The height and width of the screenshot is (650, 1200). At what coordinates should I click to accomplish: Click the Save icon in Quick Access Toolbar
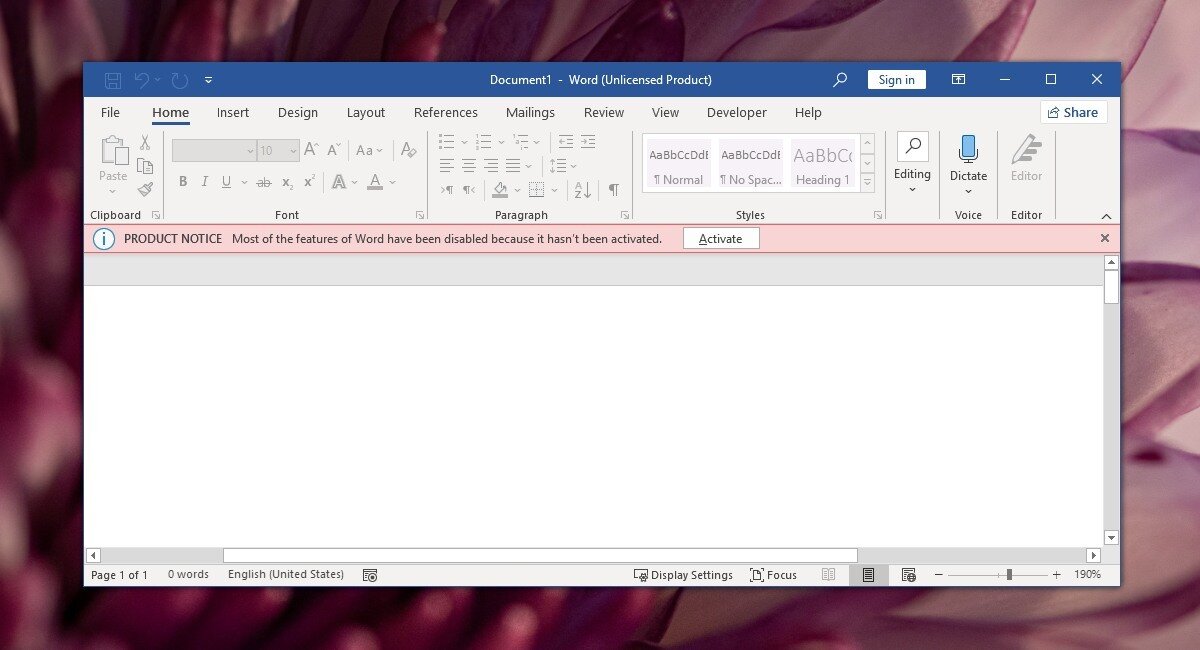[113, 80]
